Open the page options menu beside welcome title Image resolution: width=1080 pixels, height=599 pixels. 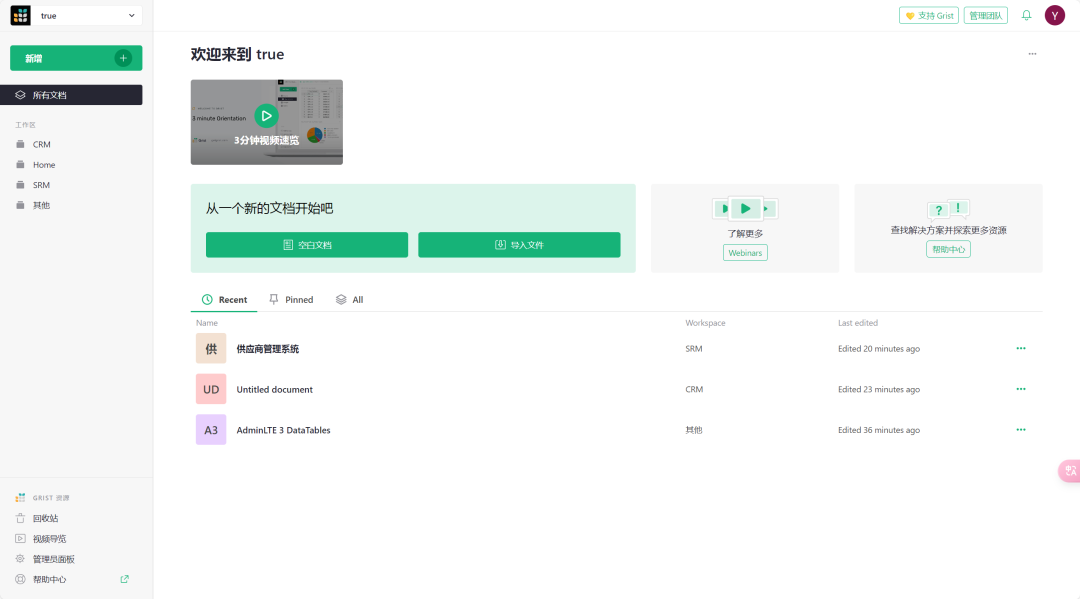pyautogui.click(x=1032, y=54)
